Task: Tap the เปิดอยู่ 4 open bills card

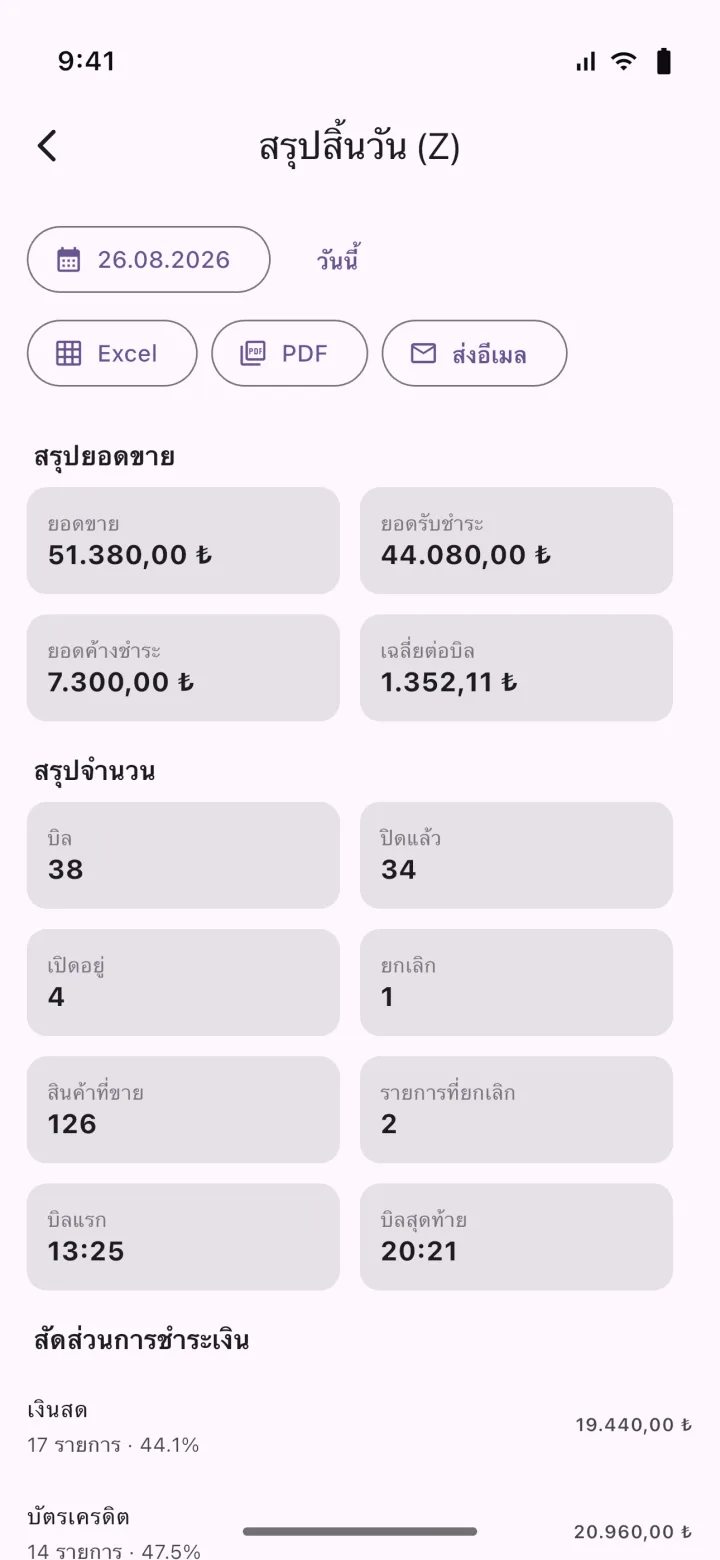Action: pyautogui.click(x=183, y=982)
